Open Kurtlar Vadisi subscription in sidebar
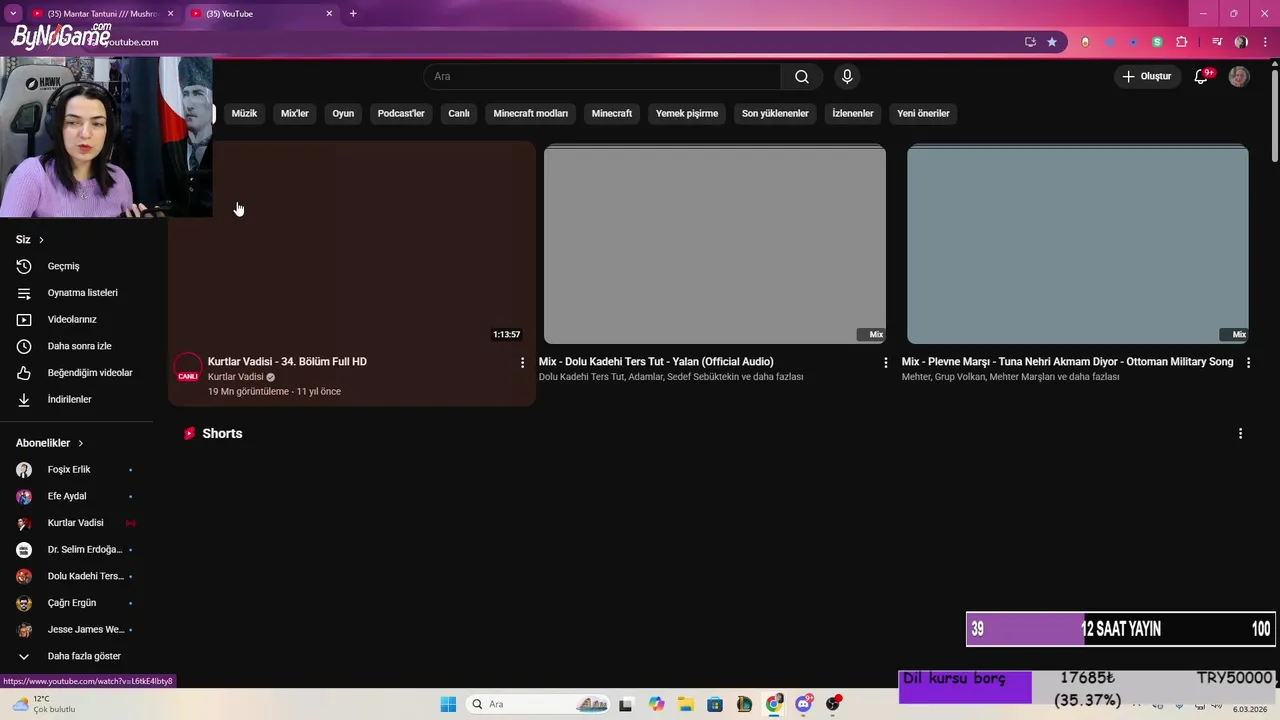 [78, 523]
